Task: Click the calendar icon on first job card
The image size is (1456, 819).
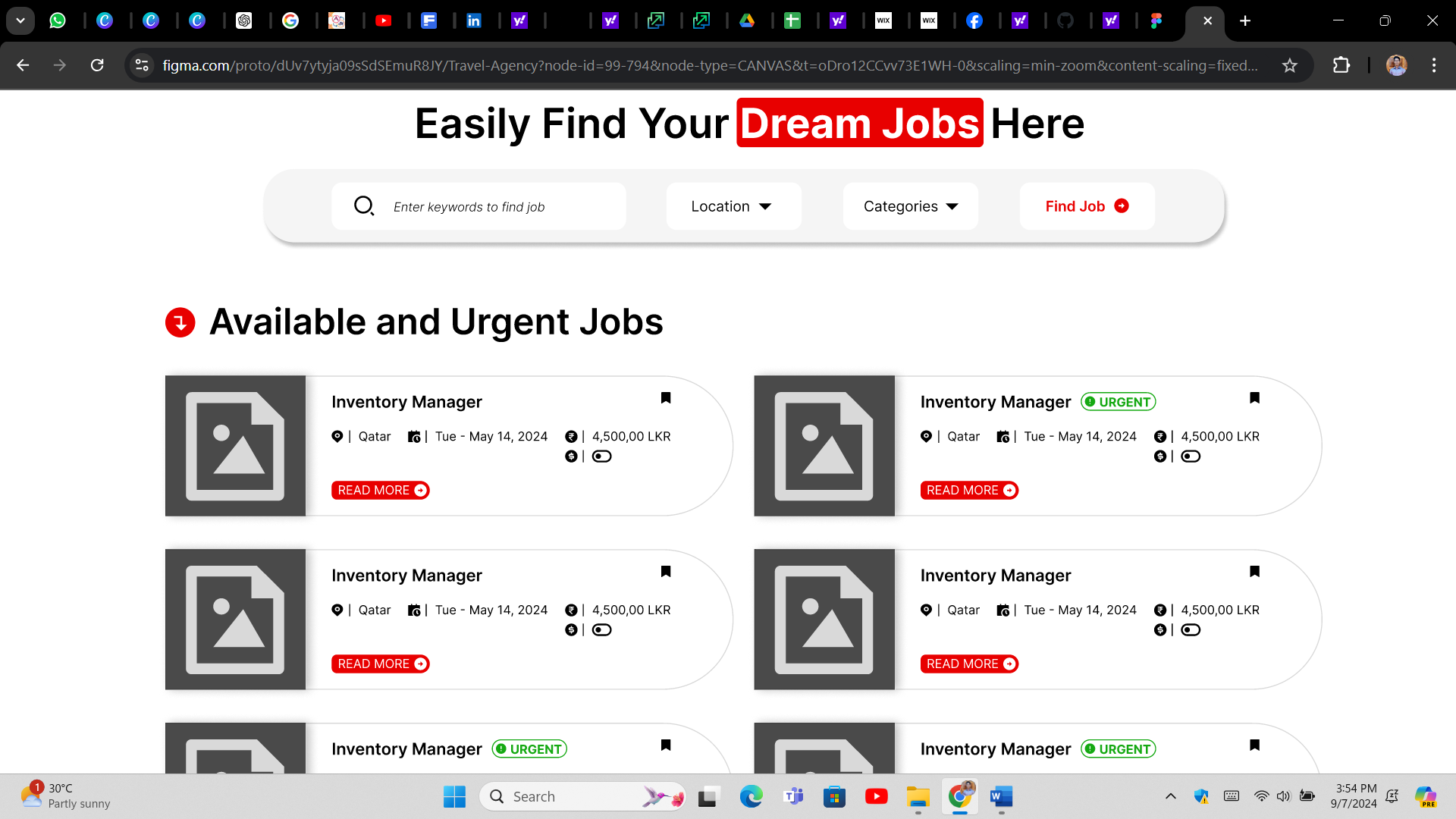Action: click(414, 436)
